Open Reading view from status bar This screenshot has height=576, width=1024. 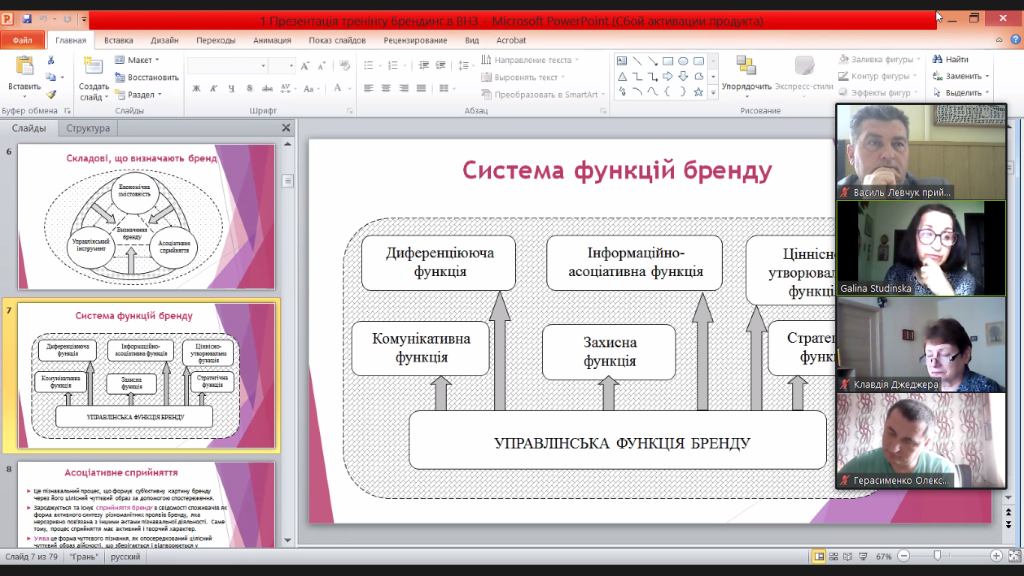[x=848, y=556]
